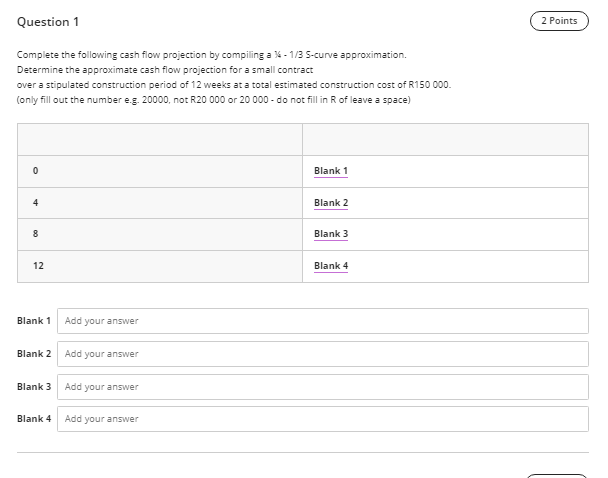Screen dimensions: 608x478
Task: Click the empty left header cell of the table
Action: (x=160, y=139)
